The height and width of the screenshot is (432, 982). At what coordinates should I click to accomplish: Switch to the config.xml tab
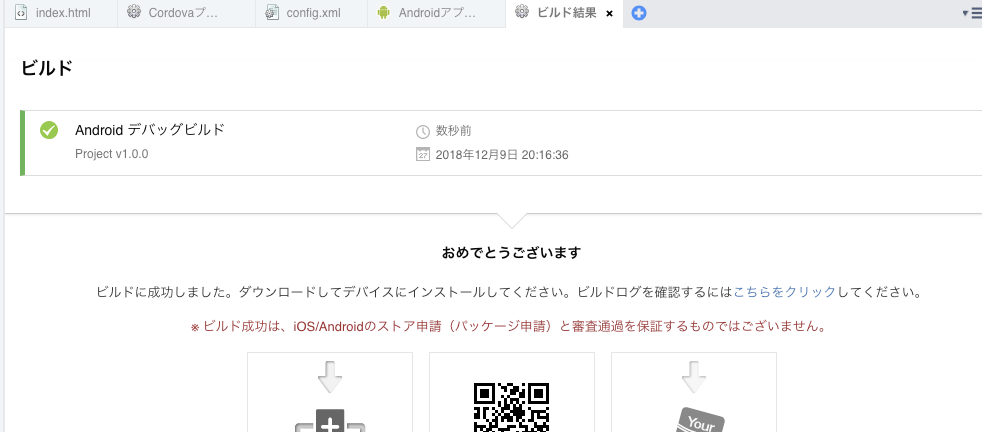(311, 13)
